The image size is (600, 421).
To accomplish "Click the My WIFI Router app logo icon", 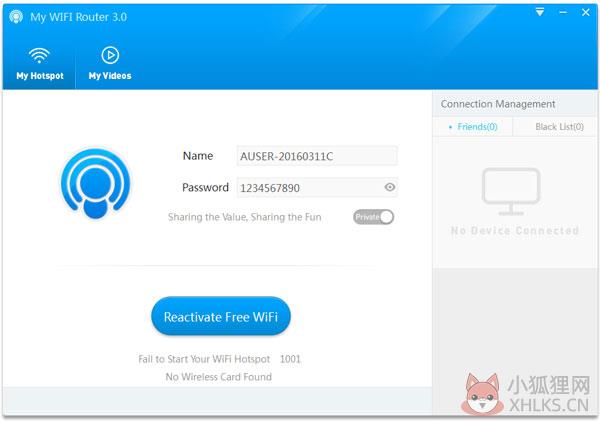I will tap(16, 17).
